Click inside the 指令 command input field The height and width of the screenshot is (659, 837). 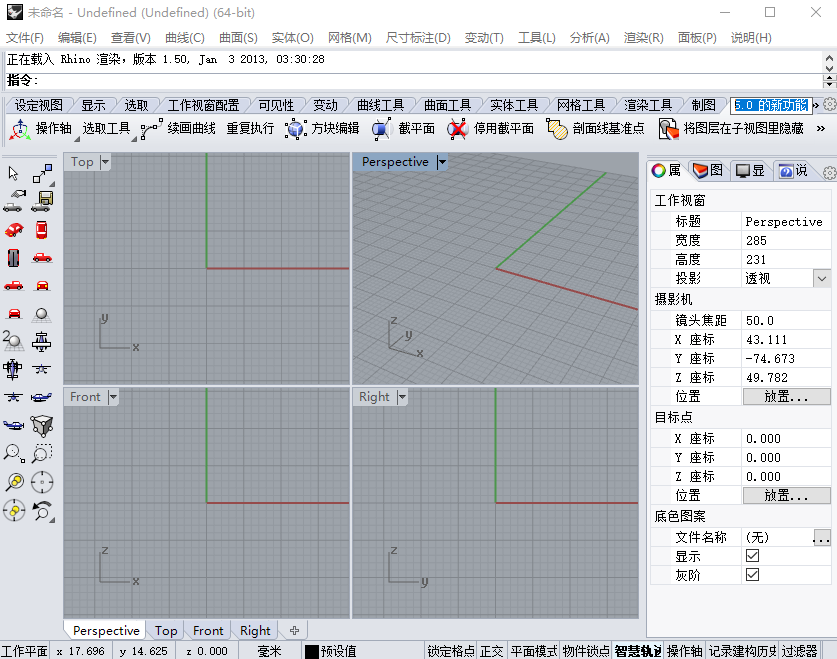click(200, 81)
